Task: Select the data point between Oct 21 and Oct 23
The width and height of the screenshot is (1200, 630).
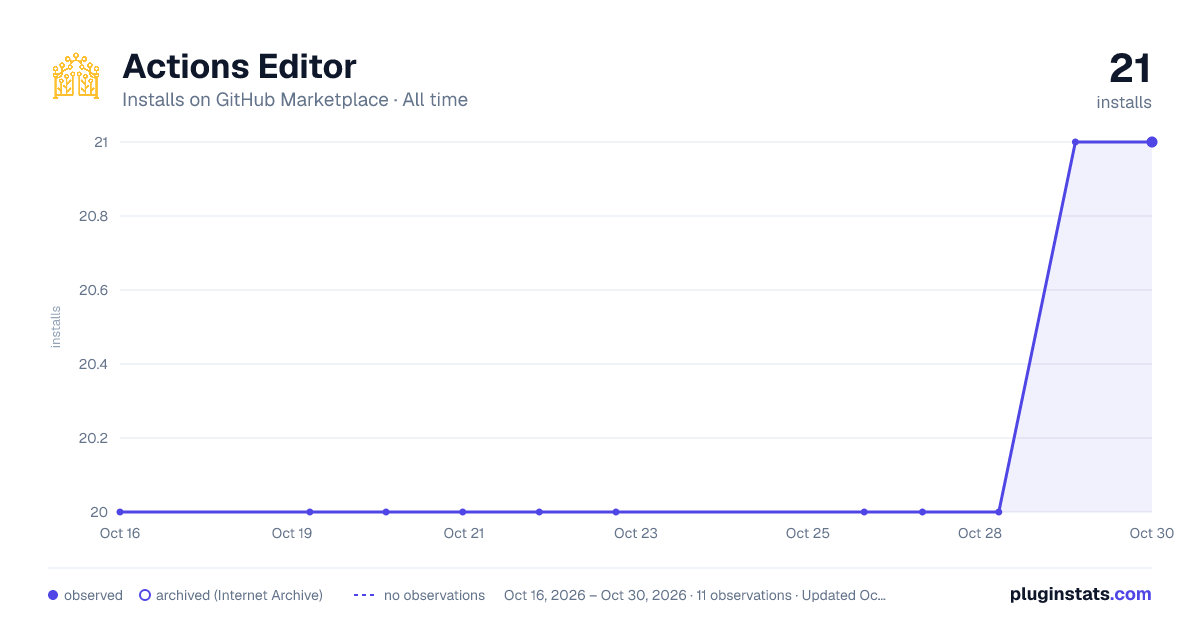Action: coord(539,512)
